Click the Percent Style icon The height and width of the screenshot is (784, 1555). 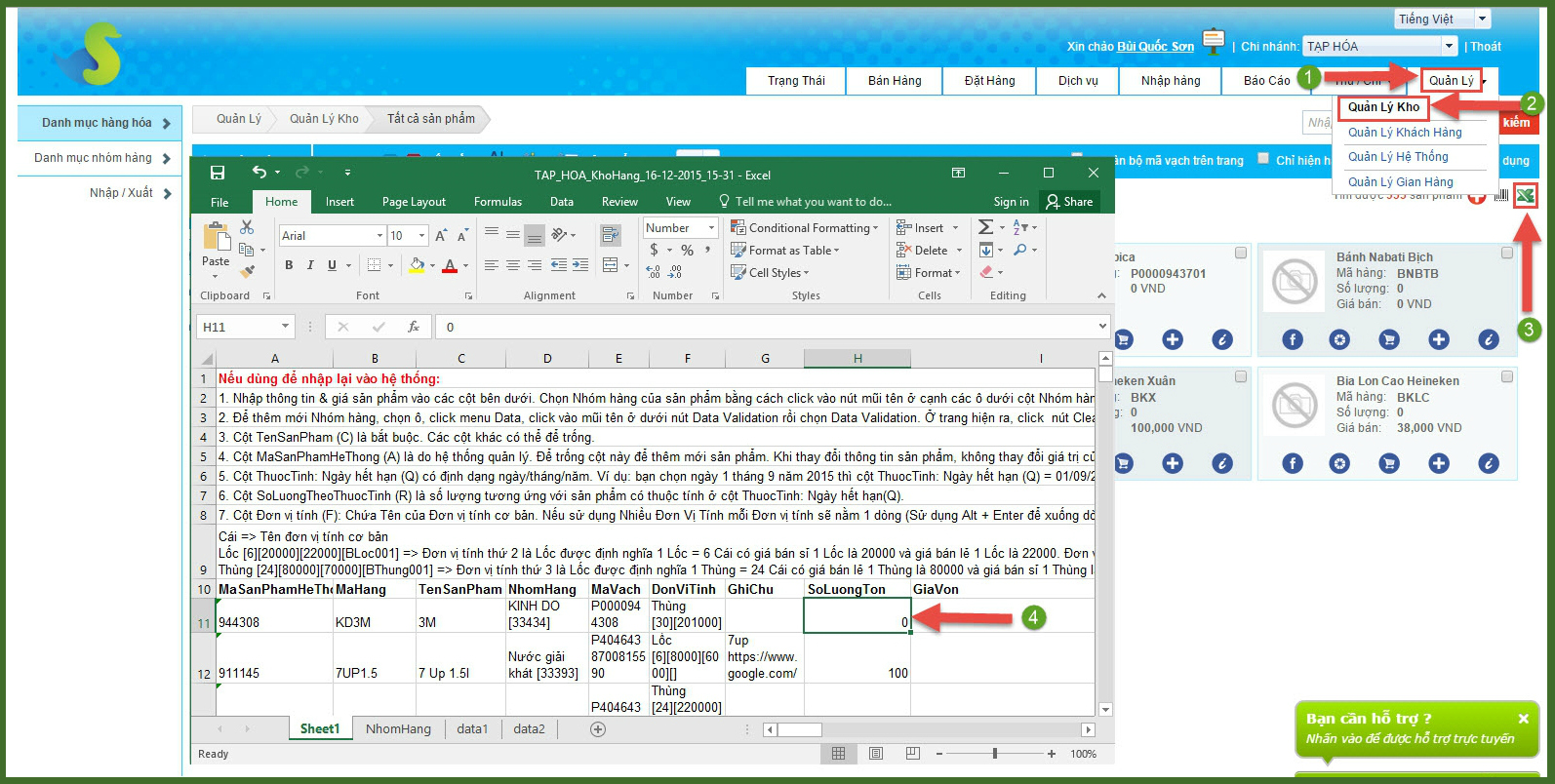(x=687, y=251)
